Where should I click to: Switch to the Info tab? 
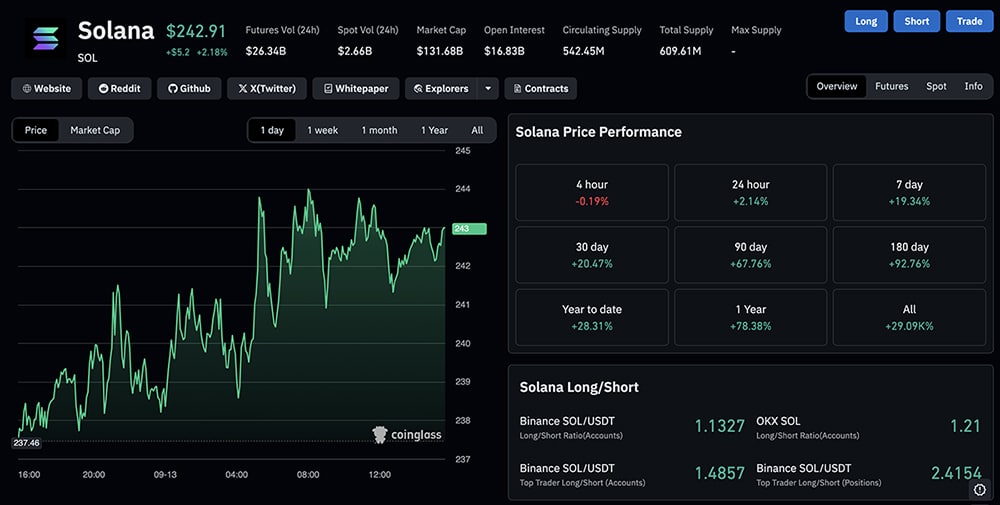click(x=973, y=86)
